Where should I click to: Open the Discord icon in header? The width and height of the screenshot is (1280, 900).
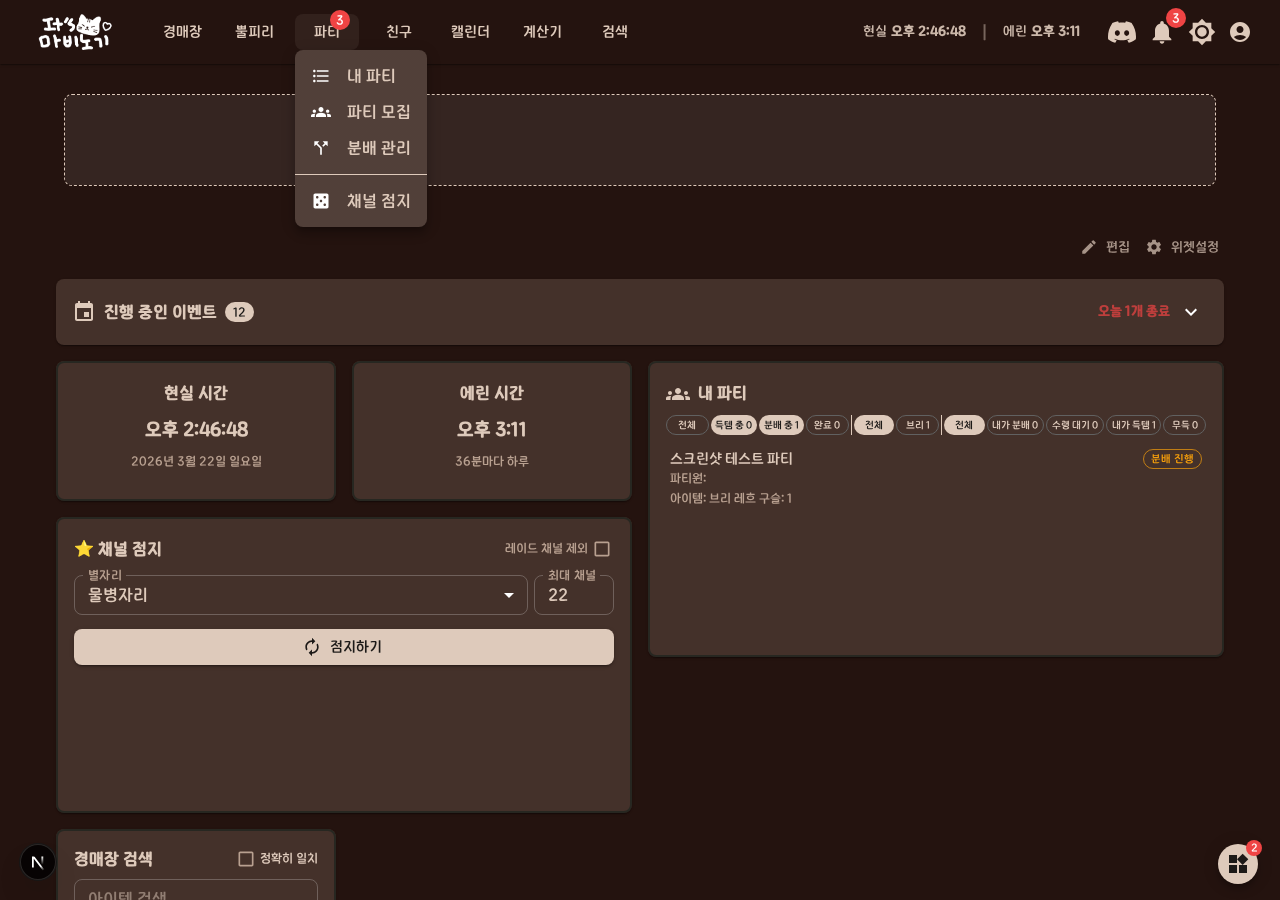coord(1121,32)
